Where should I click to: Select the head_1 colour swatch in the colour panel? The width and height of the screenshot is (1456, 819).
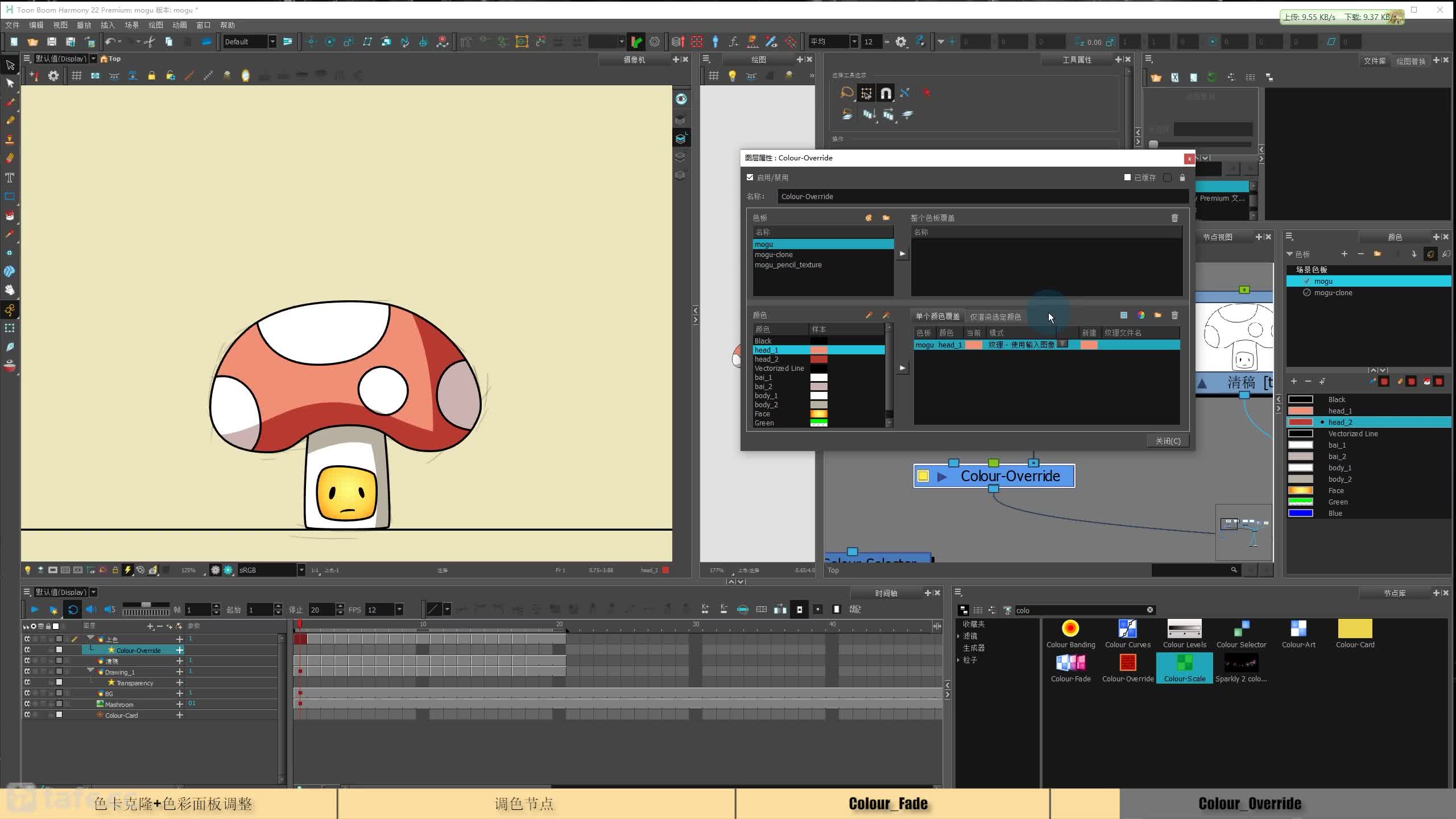tap(1300, 411)
